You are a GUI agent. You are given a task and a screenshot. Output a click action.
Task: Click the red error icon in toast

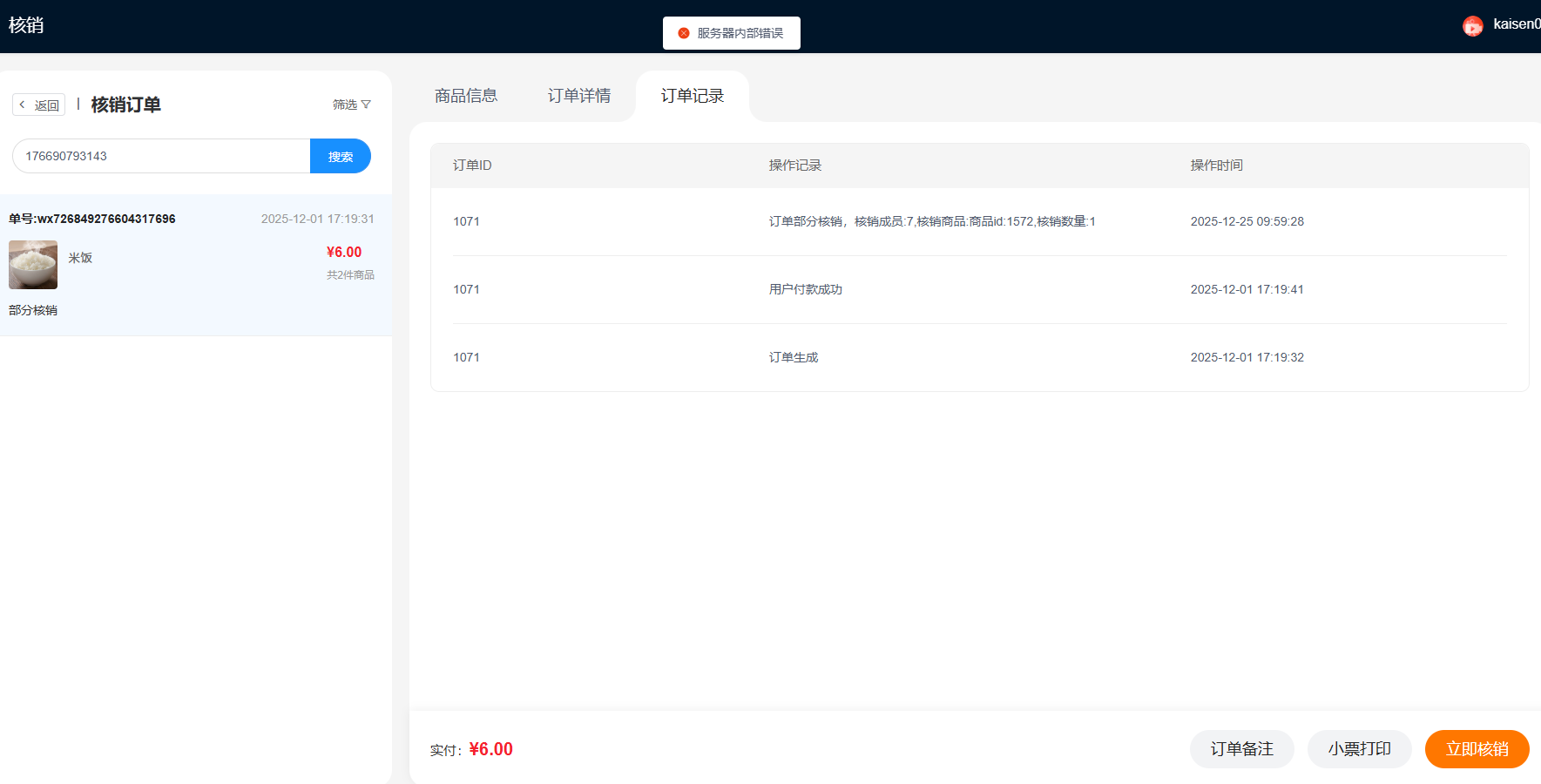coord(684,33)
